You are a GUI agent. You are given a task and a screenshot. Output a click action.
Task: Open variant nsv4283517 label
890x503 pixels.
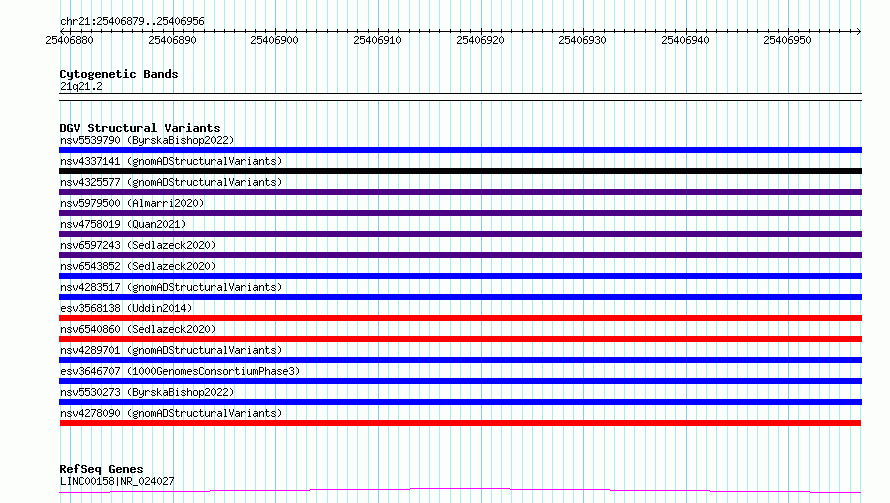171,287
